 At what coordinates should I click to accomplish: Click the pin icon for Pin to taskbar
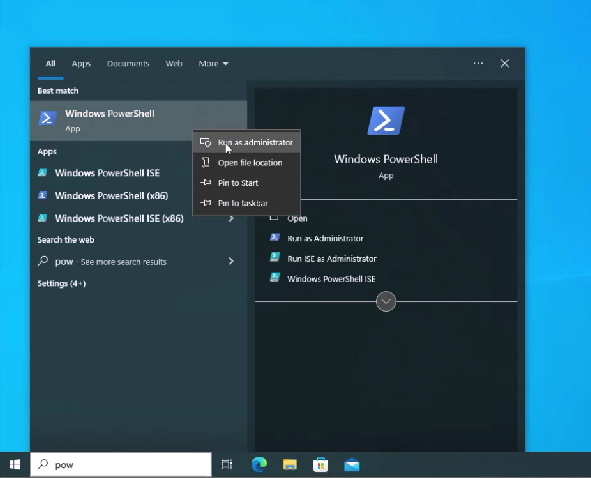[x=205, y=203]
